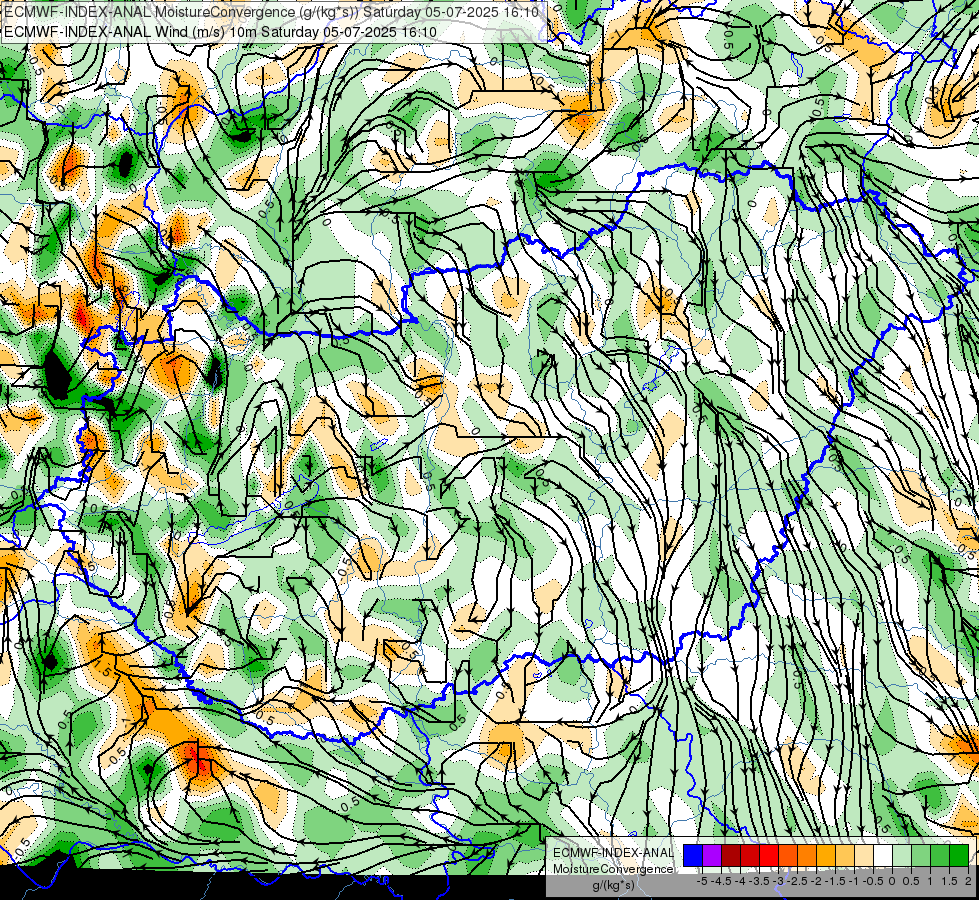Click the white legend swatch ending at 0

883,856
